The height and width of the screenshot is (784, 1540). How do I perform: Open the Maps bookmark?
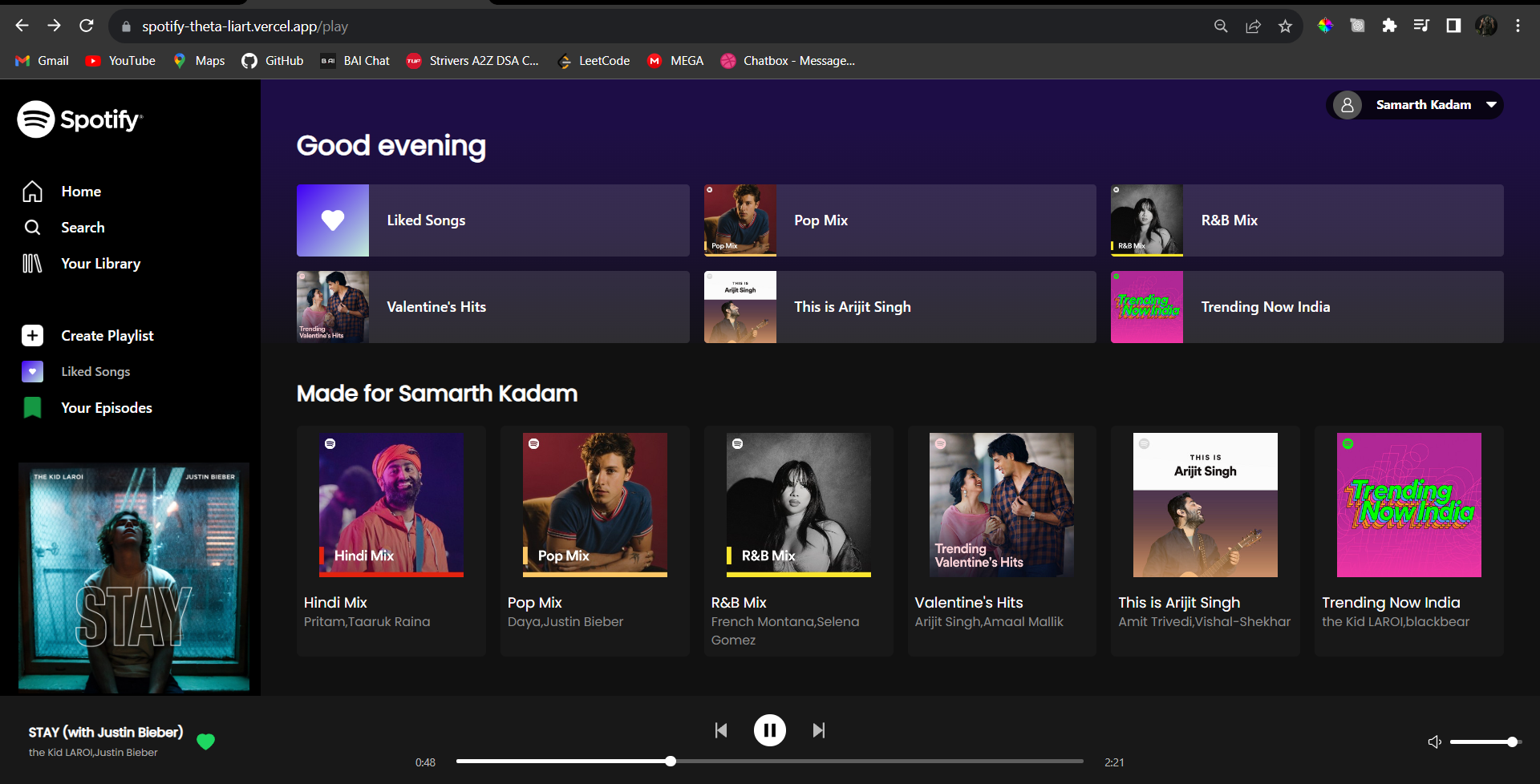click(x=199, y=61)
